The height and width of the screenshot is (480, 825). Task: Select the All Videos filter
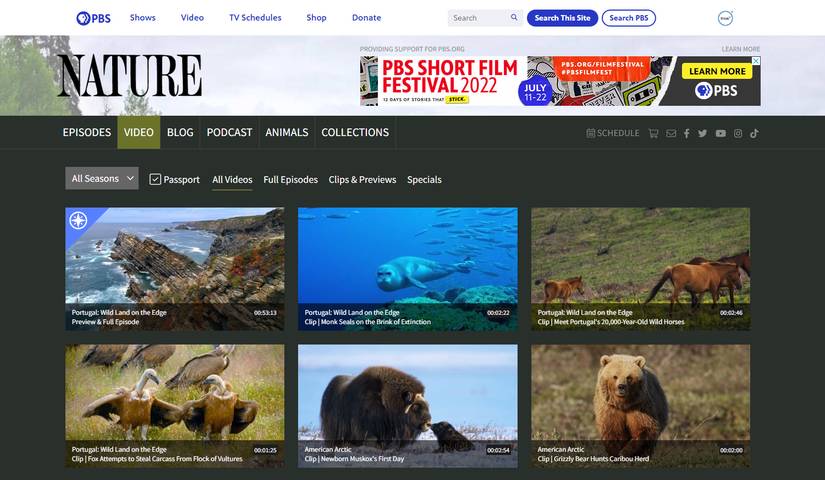pyautogui.click(x=232, y=179)
